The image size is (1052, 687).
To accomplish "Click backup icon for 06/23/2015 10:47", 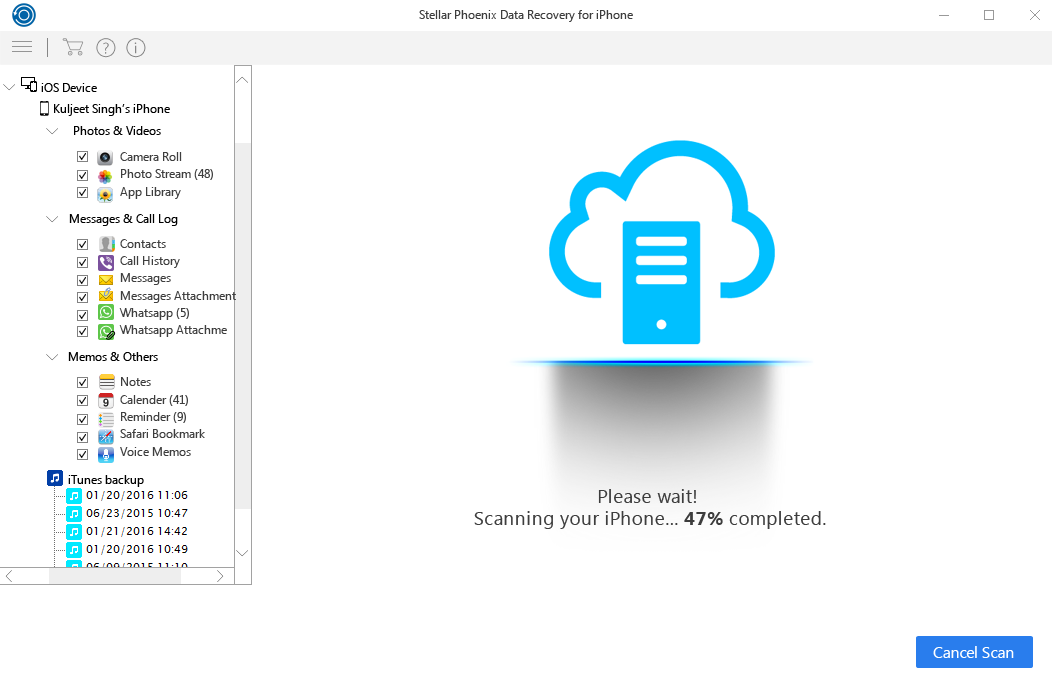I will pyautogui.click(x=74, y=515).
